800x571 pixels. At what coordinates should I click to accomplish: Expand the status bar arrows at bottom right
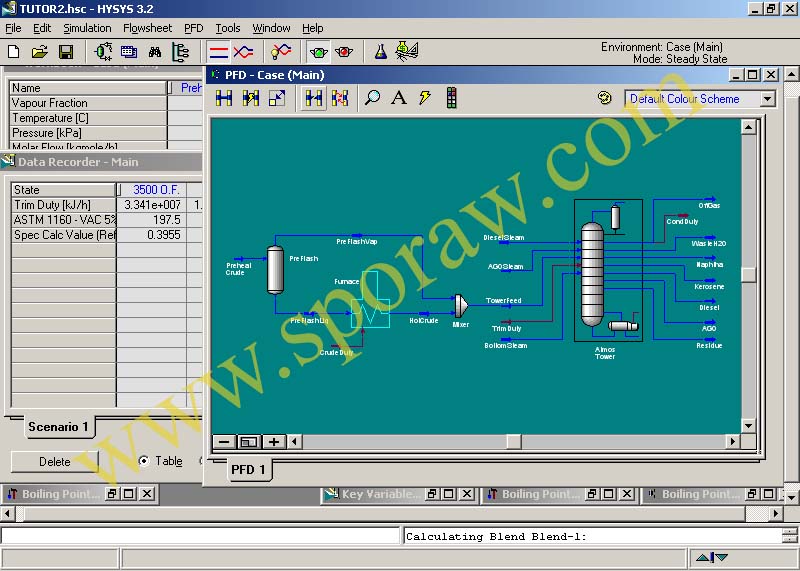(712, 558)
